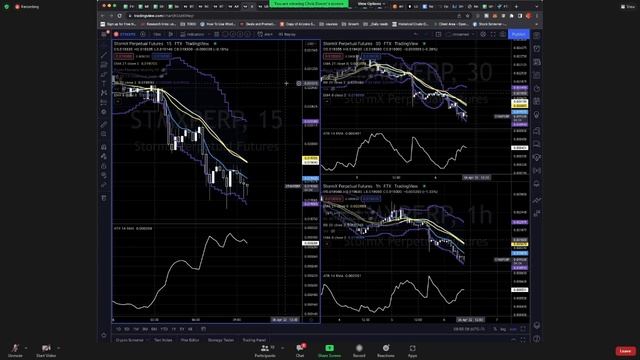
Task: Open the Zoom Participants panel
Action: tap(265, 350)
